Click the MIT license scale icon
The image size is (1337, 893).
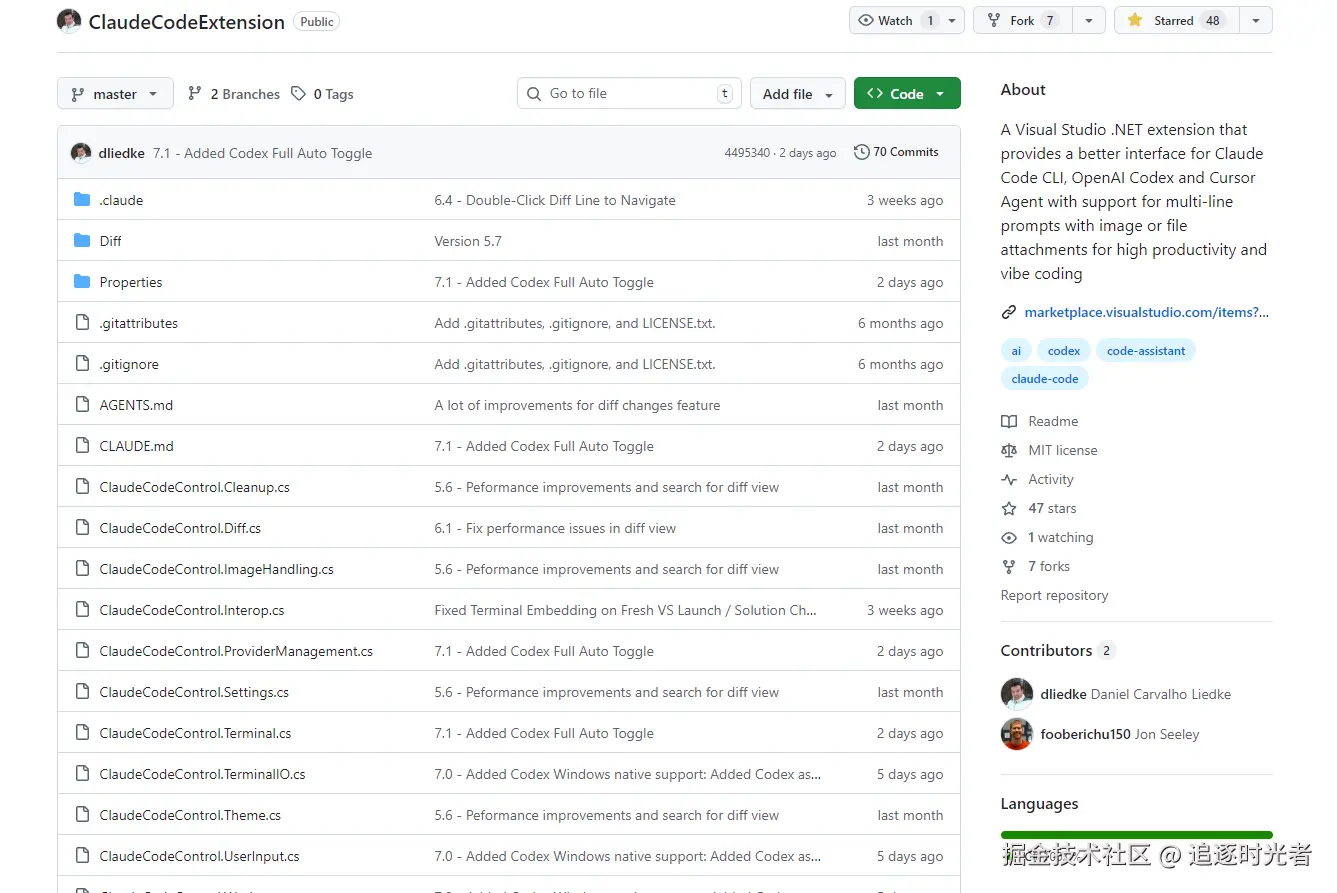[x=1009, y=450]
